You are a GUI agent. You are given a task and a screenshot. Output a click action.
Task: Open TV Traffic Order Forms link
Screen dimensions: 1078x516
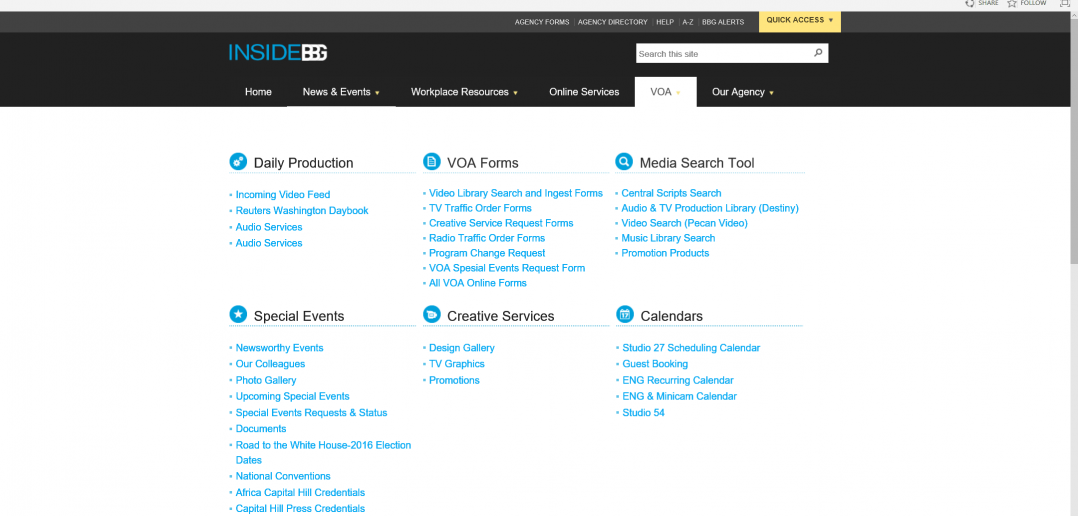point(480,208)
